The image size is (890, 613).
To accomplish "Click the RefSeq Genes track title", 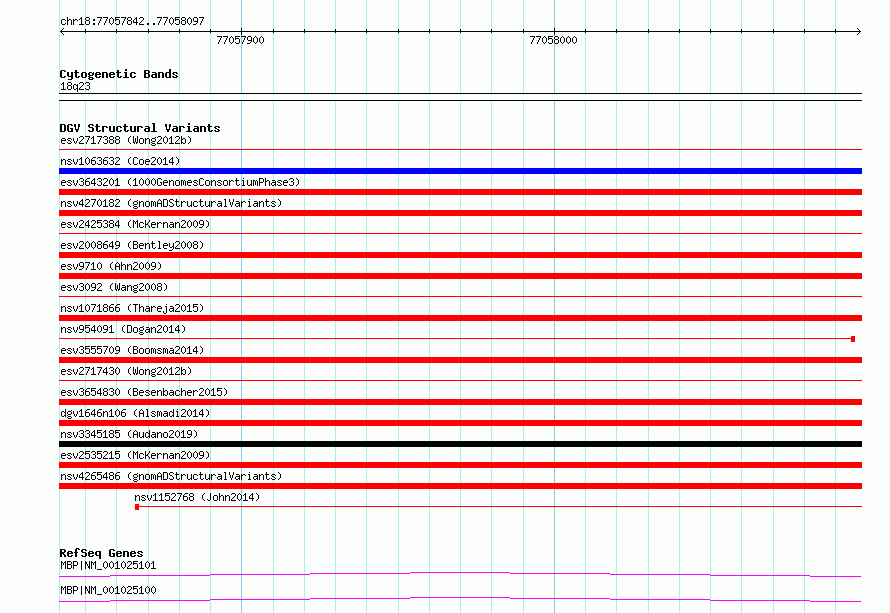I will [x=101, y=553].
